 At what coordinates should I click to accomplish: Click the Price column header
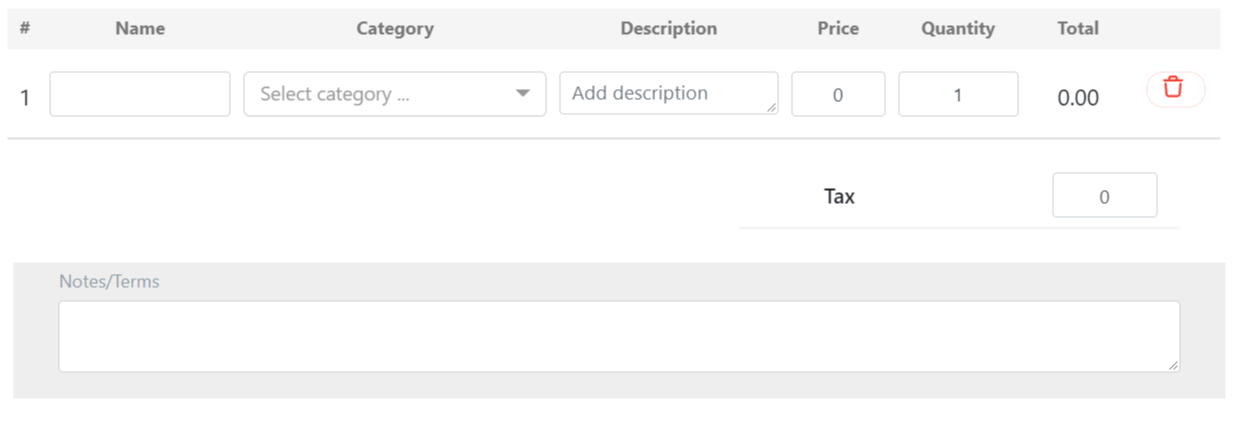838,29
